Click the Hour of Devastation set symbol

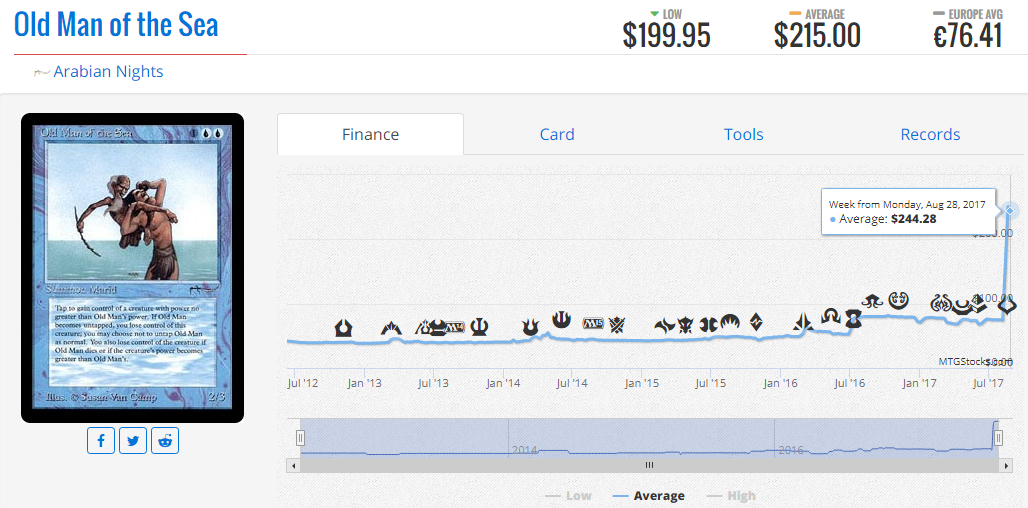tap(1006, 305)
